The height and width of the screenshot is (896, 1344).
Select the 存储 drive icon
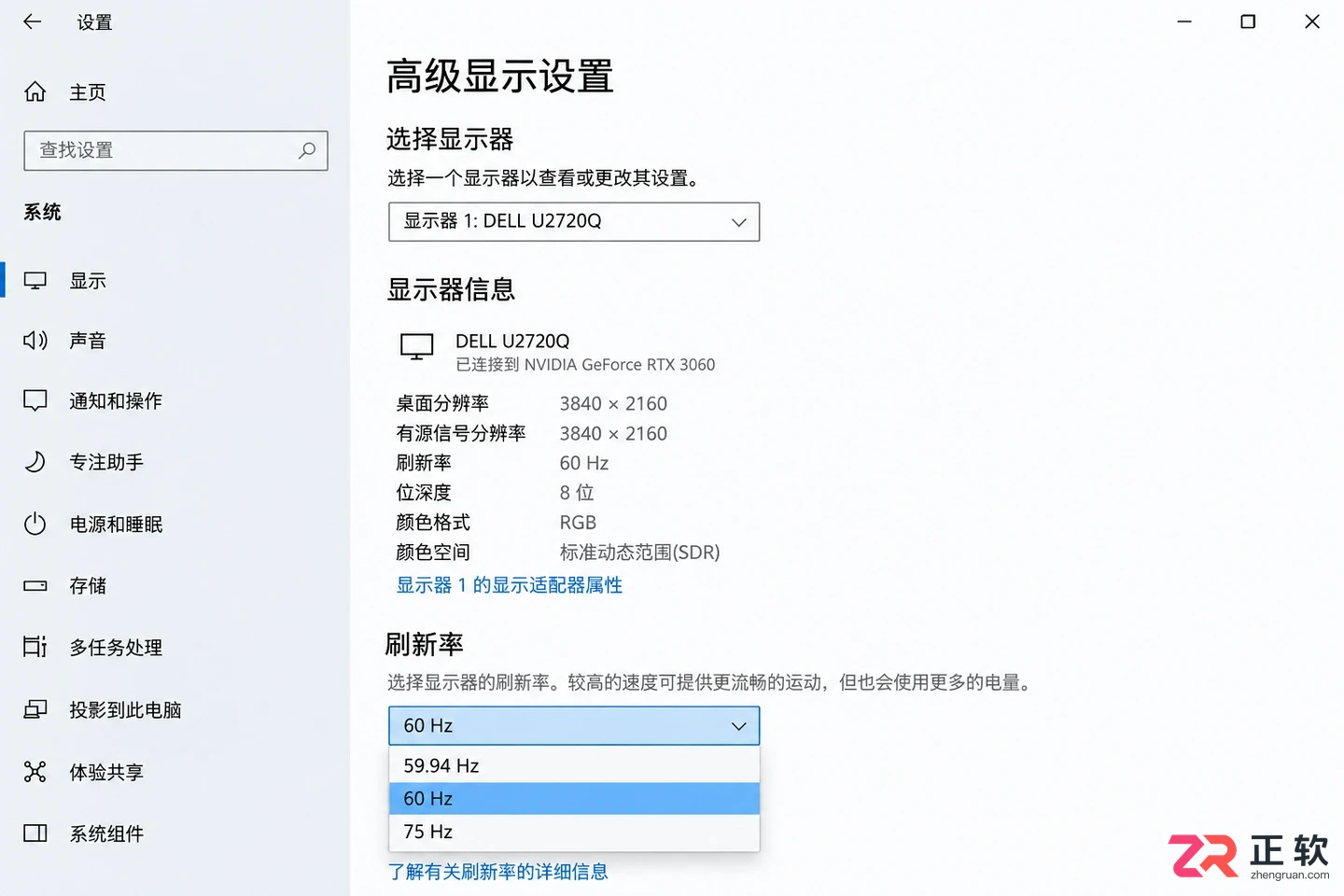click(x=35, y=586)
